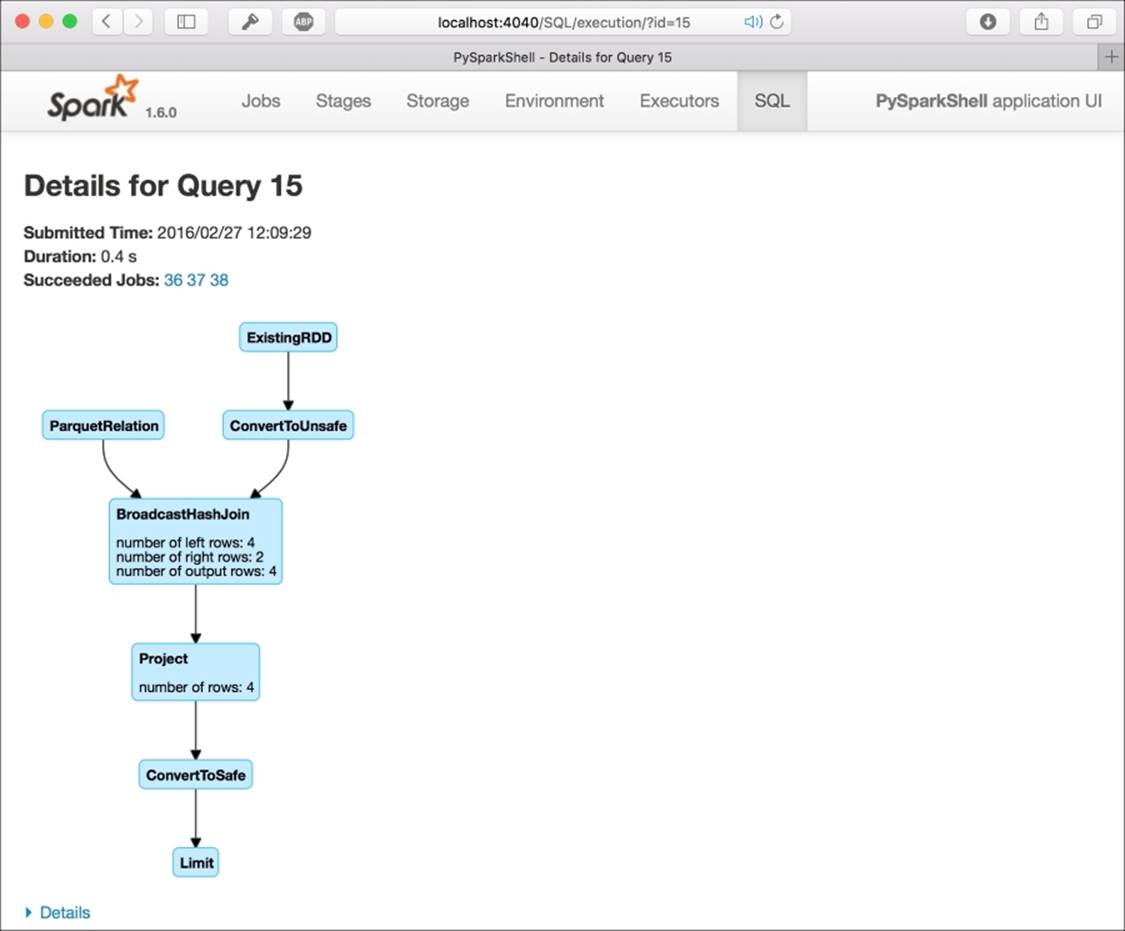Select Stages in the navigation bar
The height and width of the screenshot is (931, 1125).
click(343, 101)
